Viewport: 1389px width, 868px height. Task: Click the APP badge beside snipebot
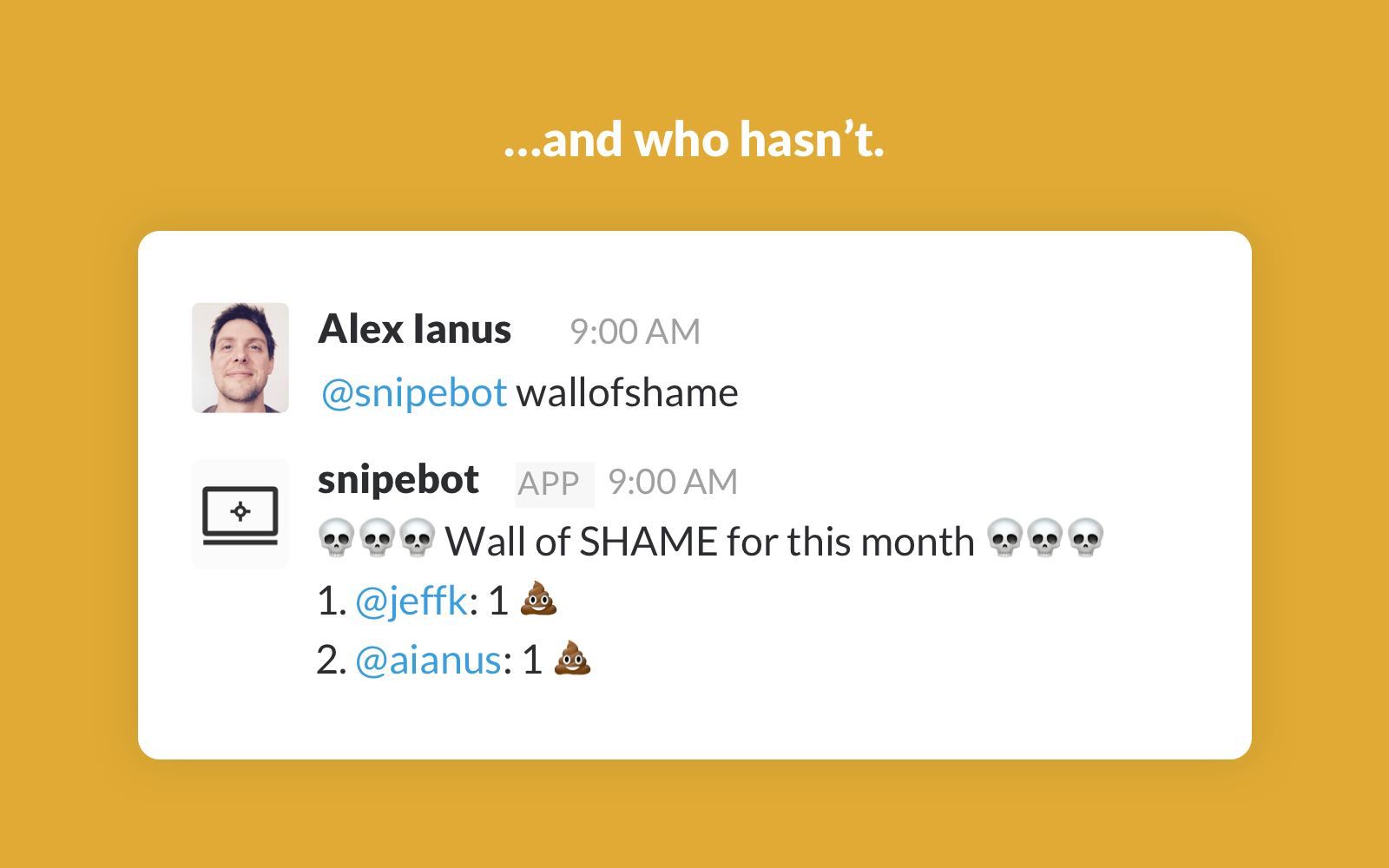point(550,483)
